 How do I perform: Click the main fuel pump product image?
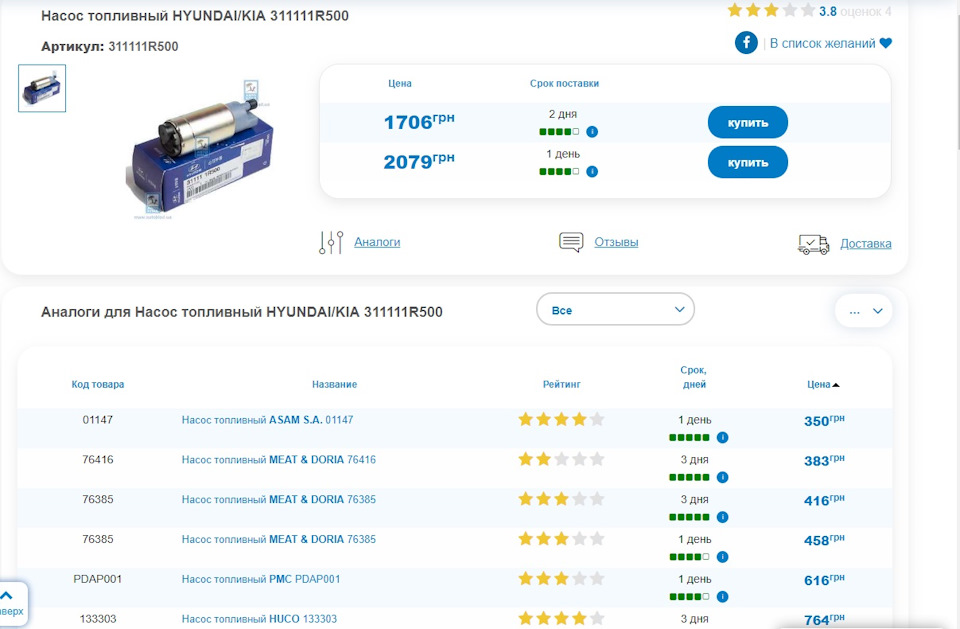[x=201, y=150]
